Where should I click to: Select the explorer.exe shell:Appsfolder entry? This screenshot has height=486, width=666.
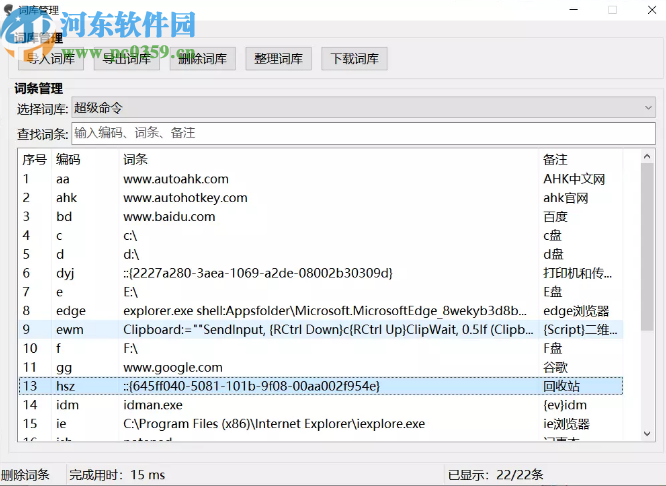point(321,311)
